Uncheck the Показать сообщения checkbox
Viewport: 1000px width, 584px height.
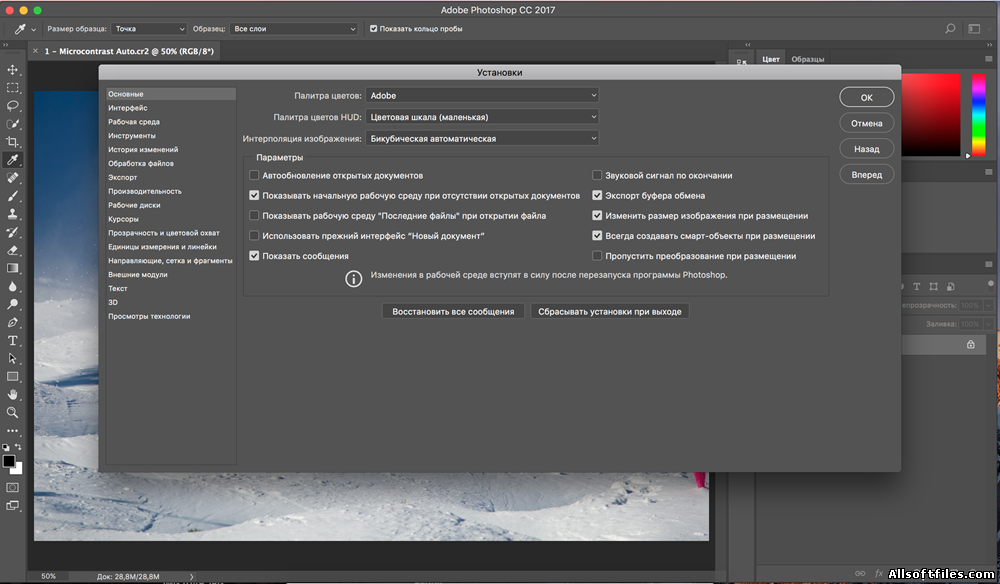tap(254, 256)
